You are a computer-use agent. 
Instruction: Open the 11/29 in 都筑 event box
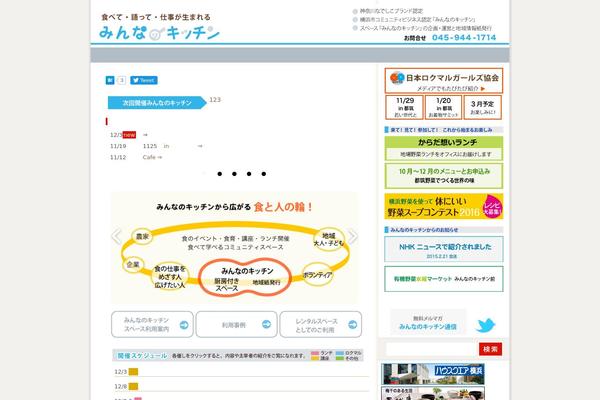pos(404,108)
